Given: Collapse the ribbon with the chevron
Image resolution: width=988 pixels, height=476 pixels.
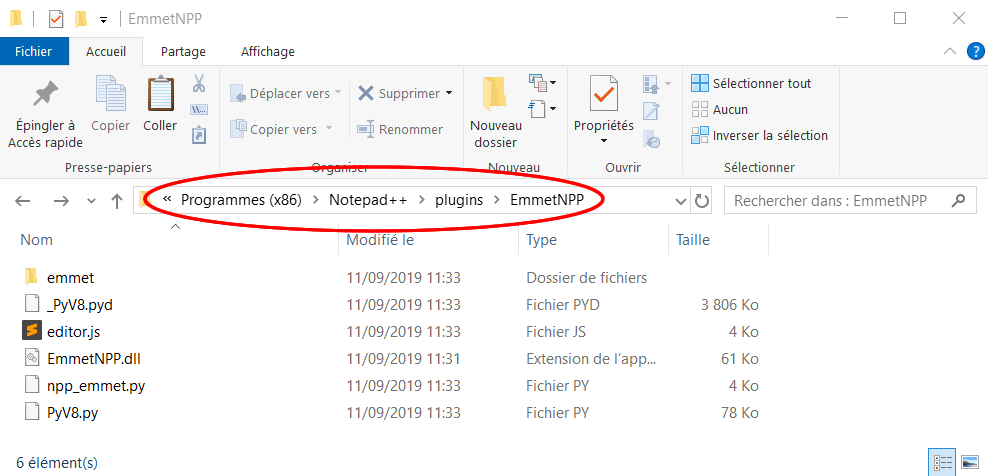Looking at the screenshot, I should point(950,52).
